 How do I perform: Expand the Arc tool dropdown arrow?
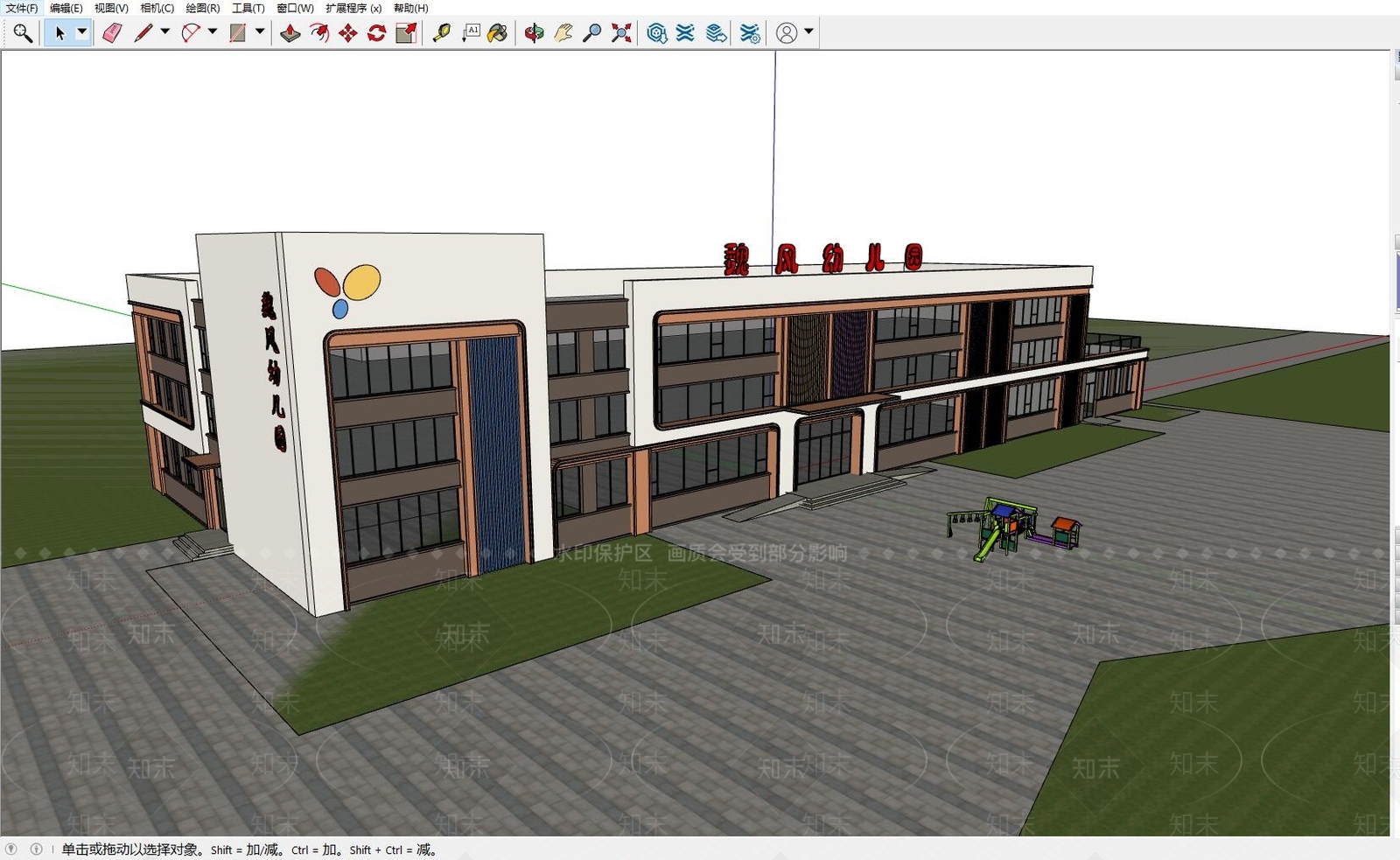click(213, 32)
